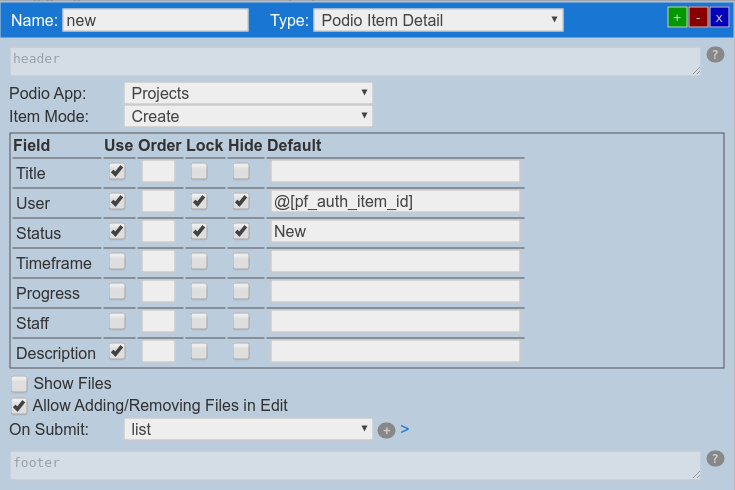Focus the header text area
Screen dimensions: 735x490
[355, 61]
